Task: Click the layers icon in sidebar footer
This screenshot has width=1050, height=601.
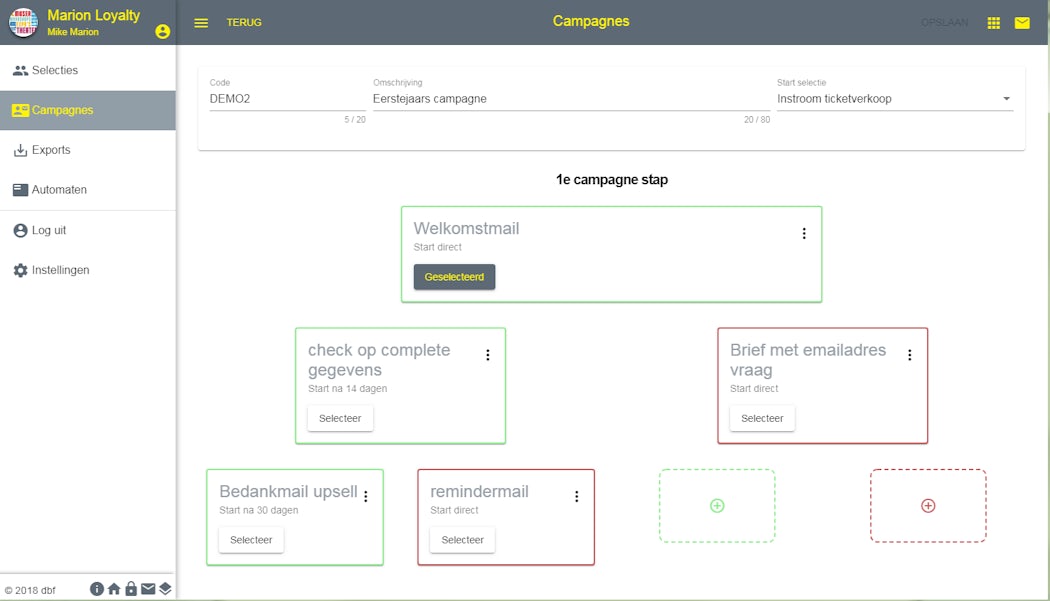Action: (165, 589)
